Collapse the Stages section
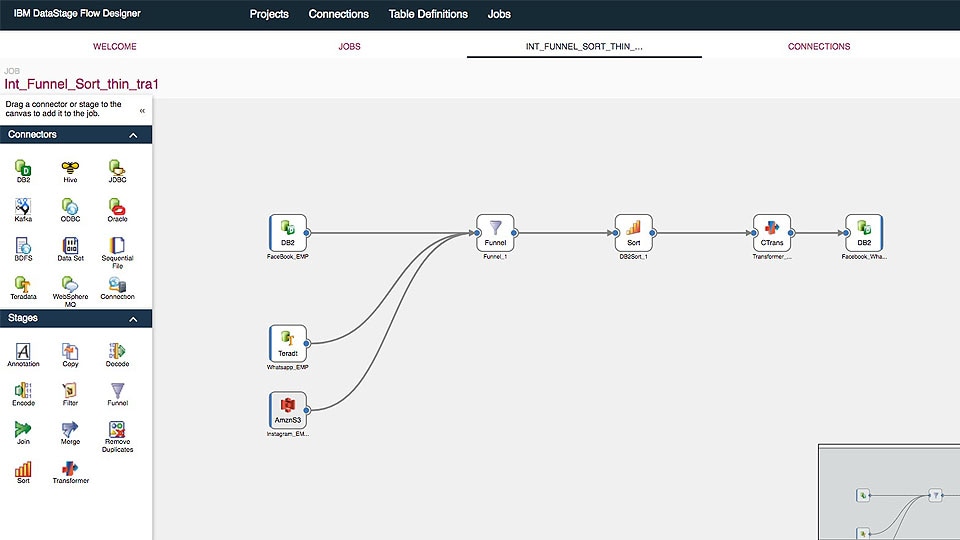The image size is (960, 540). click(x=133, y=319)
